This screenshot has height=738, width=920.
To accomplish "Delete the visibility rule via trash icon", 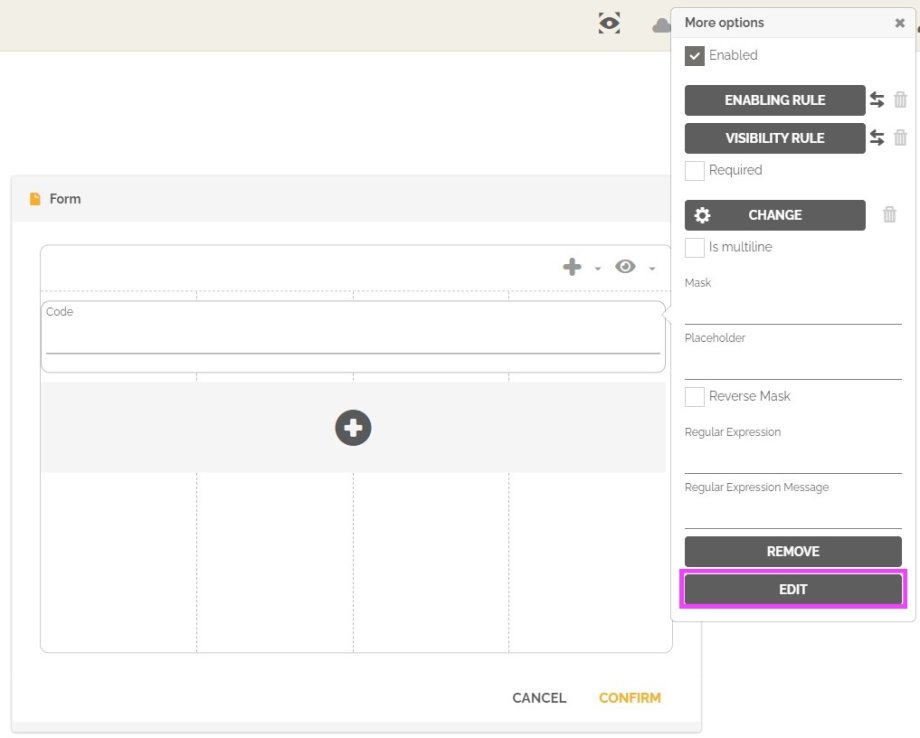I will pyautogui.click(x=900, y=138).
